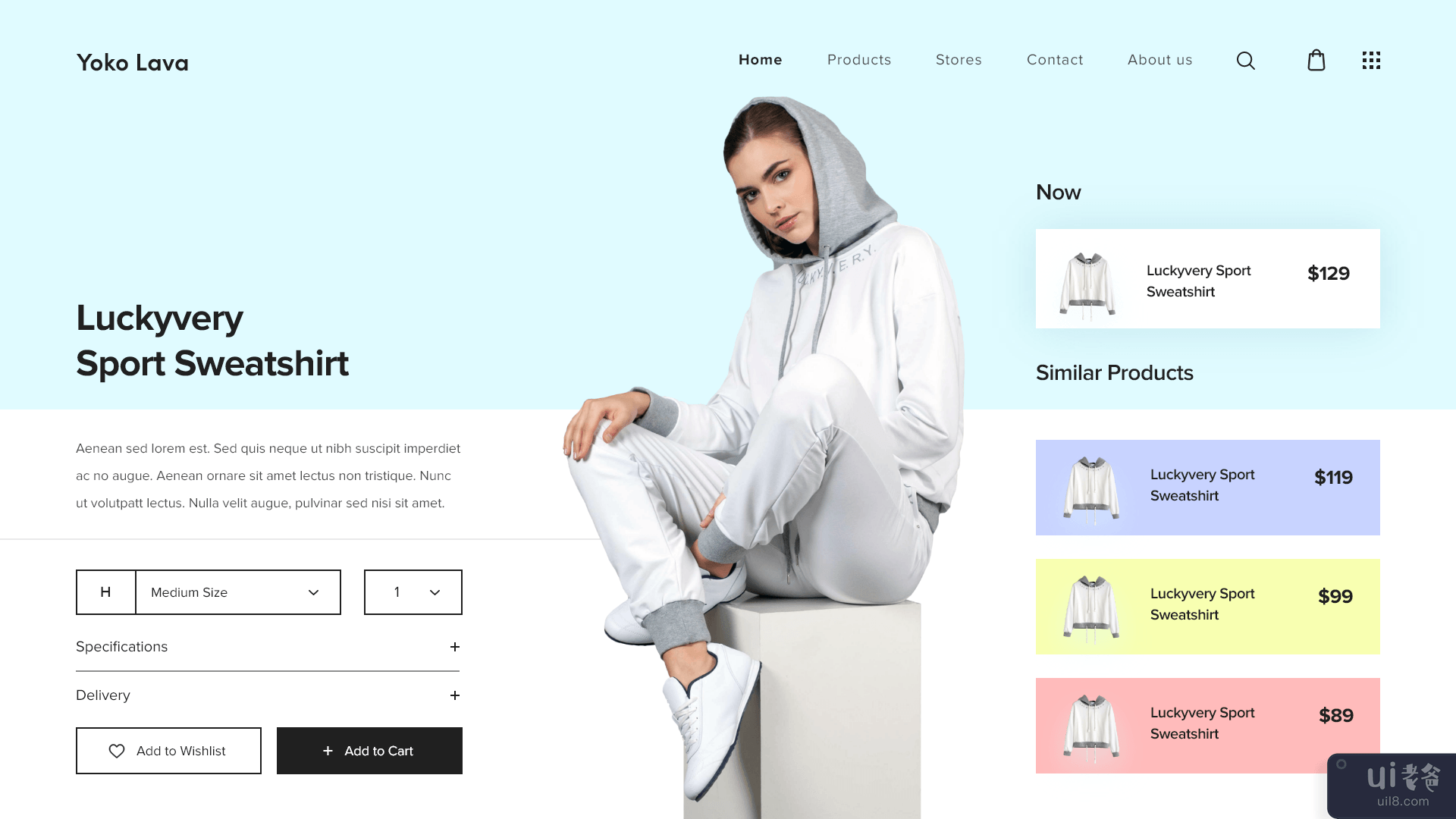Navigate to About us menu item

(x=1160, y=60)
